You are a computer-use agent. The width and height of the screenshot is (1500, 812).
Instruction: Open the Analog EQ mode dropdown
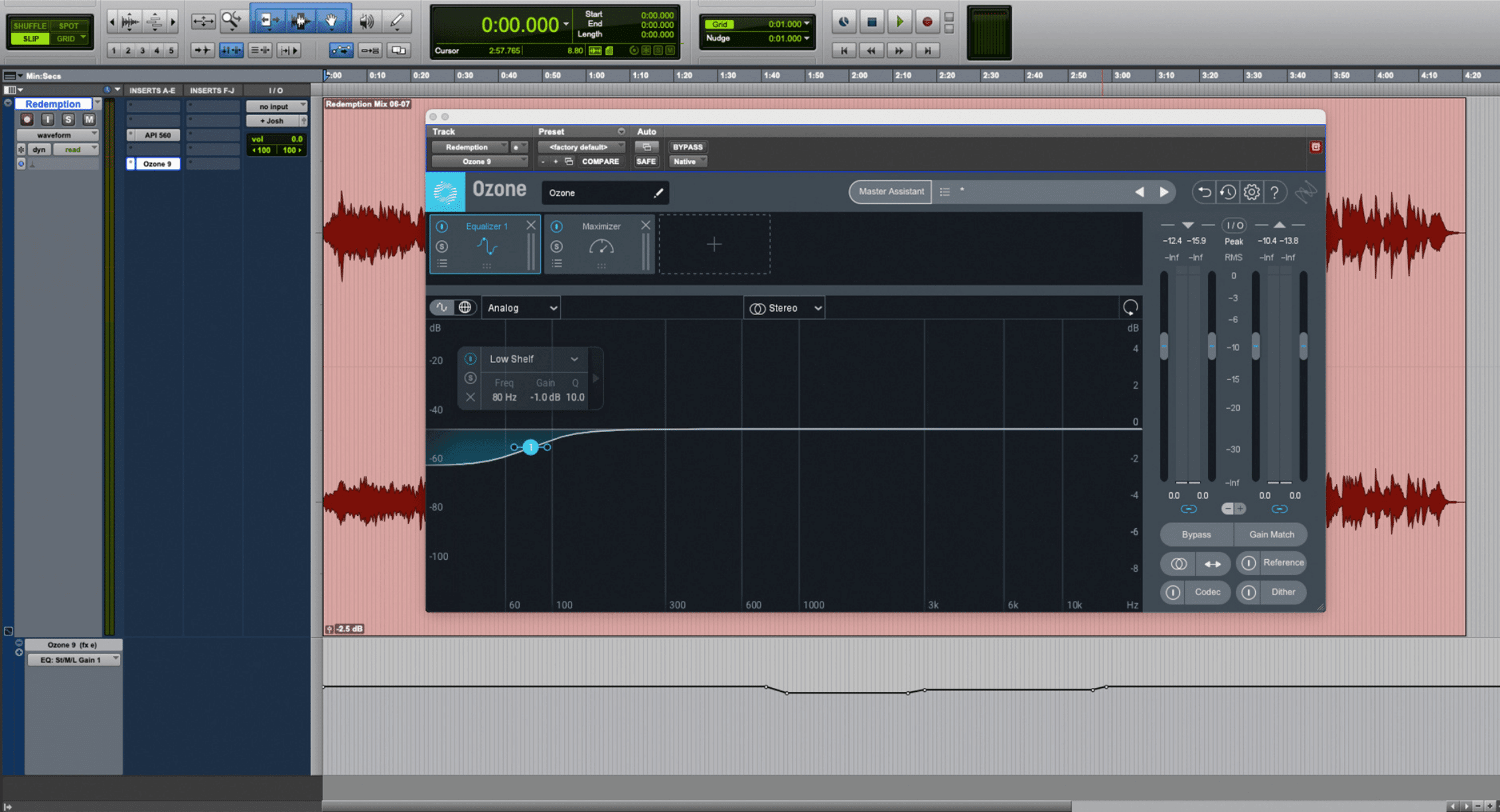[x=521, y=308]
